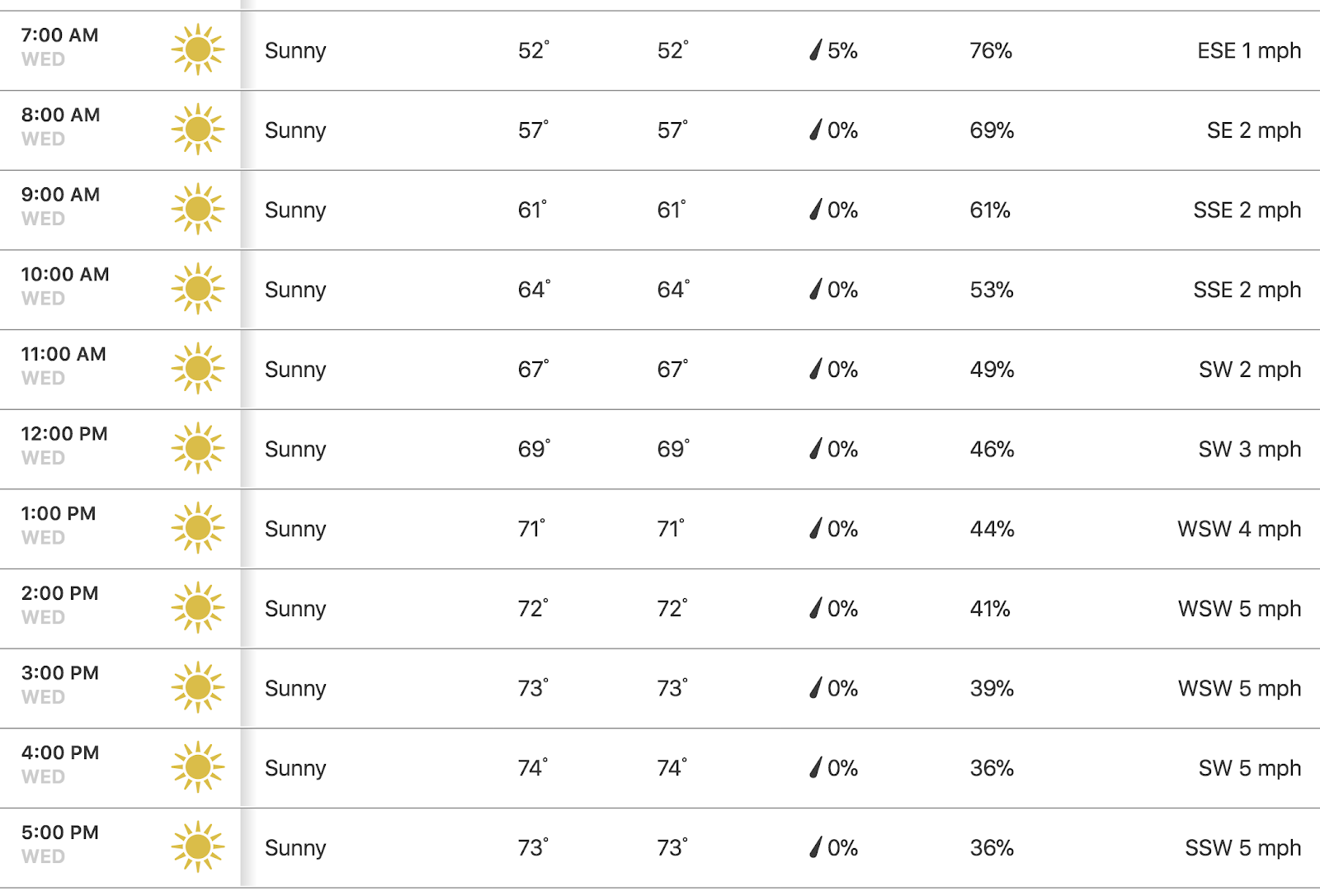Click raindrop icon in the 4:00 PM row
The image size is (1320, 896).
click(816, 768)
